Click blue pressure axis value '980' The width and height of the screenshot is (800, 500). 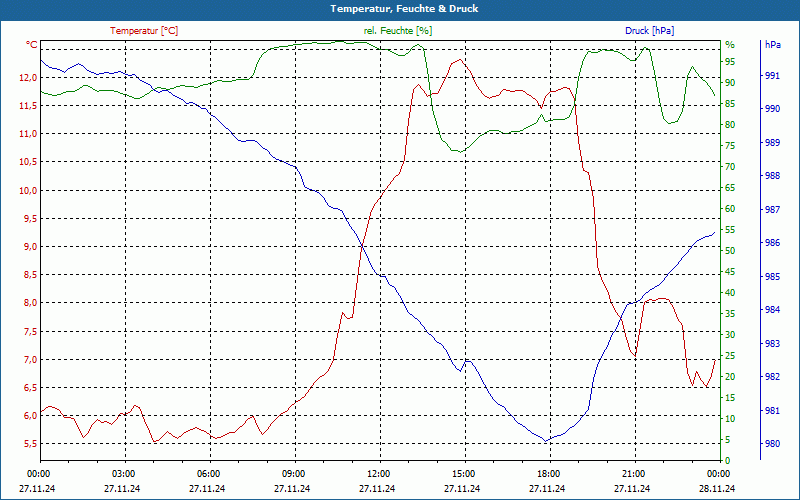[x=773, y=443]
